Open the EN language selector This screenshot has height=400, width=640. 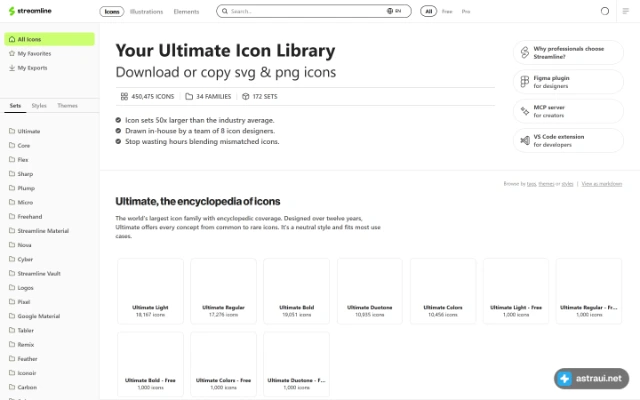coord(394,11)
